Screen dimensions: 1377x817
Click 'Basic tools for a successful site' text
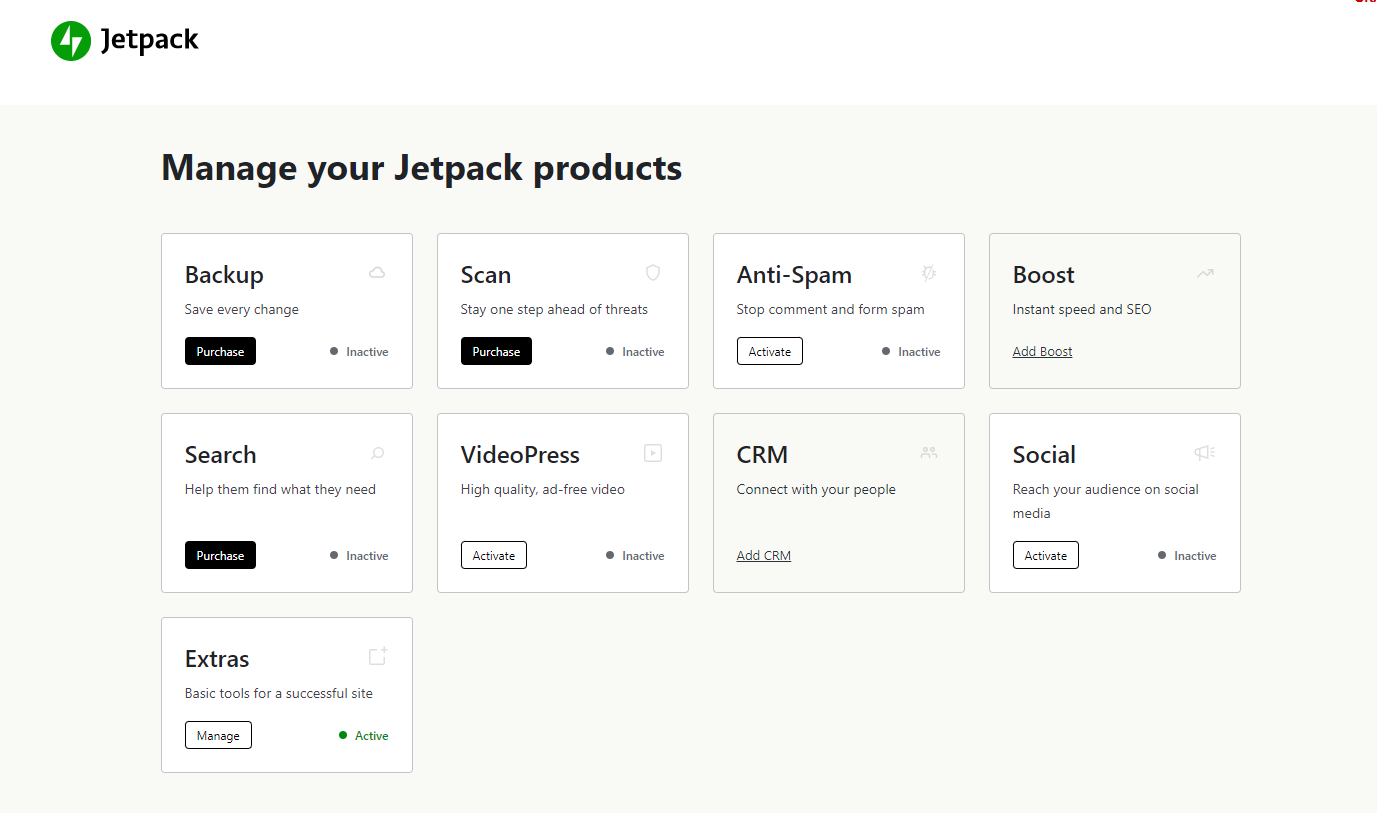tap(279, 694)
